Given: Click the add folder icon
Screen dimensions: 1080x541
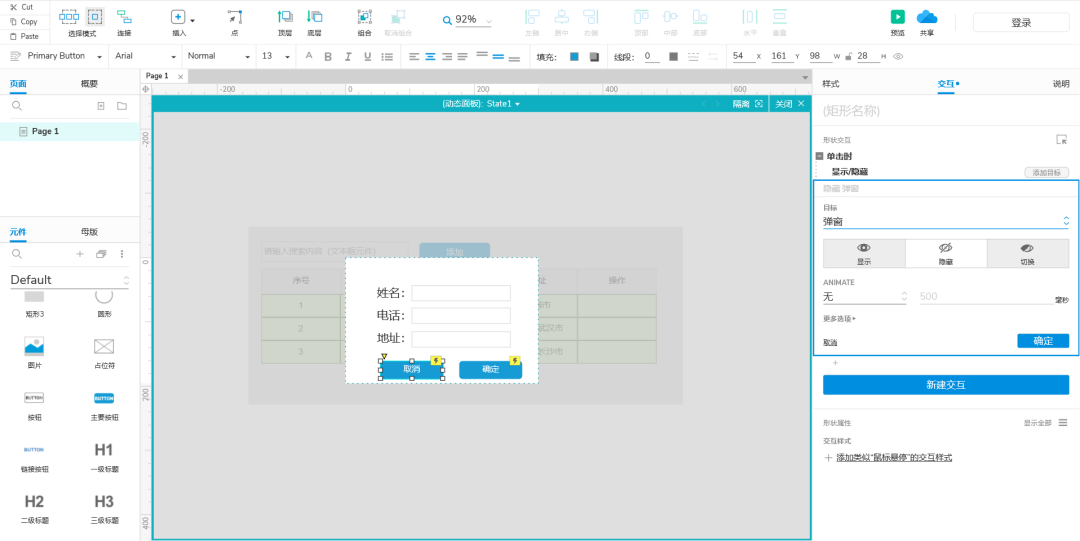Looking at the screenshot, I should point(122,105).
